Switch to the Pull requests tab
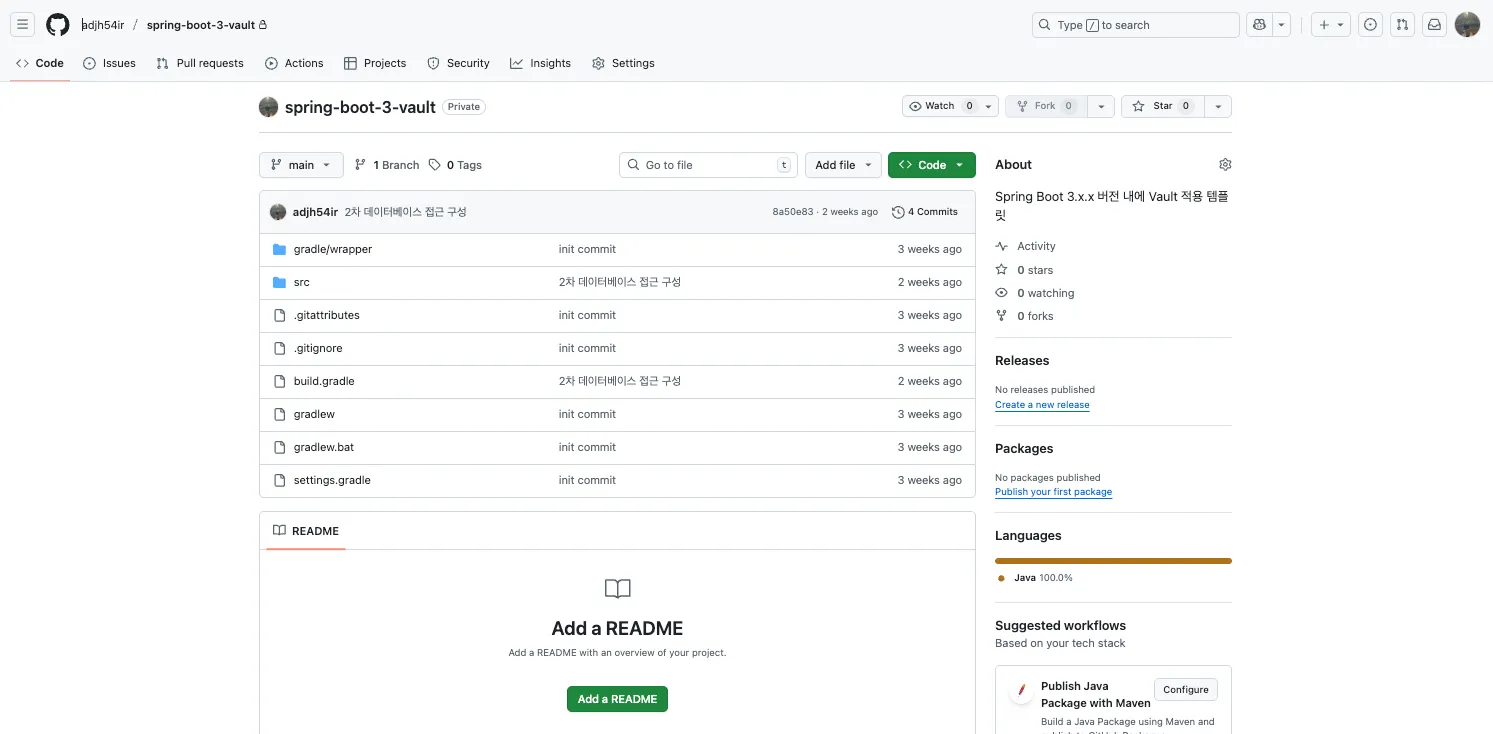1493x734 pixels. click(x=200, y=63)
